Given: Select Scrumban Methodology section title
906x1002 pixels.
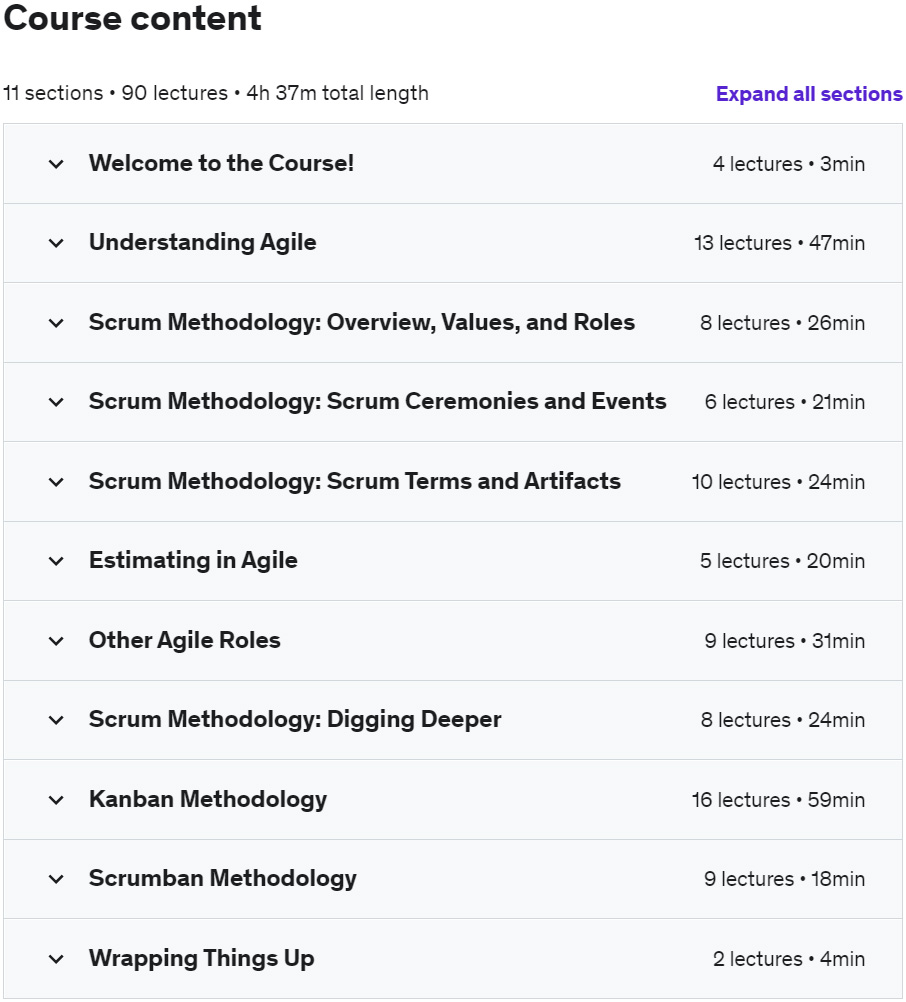Looking at the screenshot, I should point(222,879).
